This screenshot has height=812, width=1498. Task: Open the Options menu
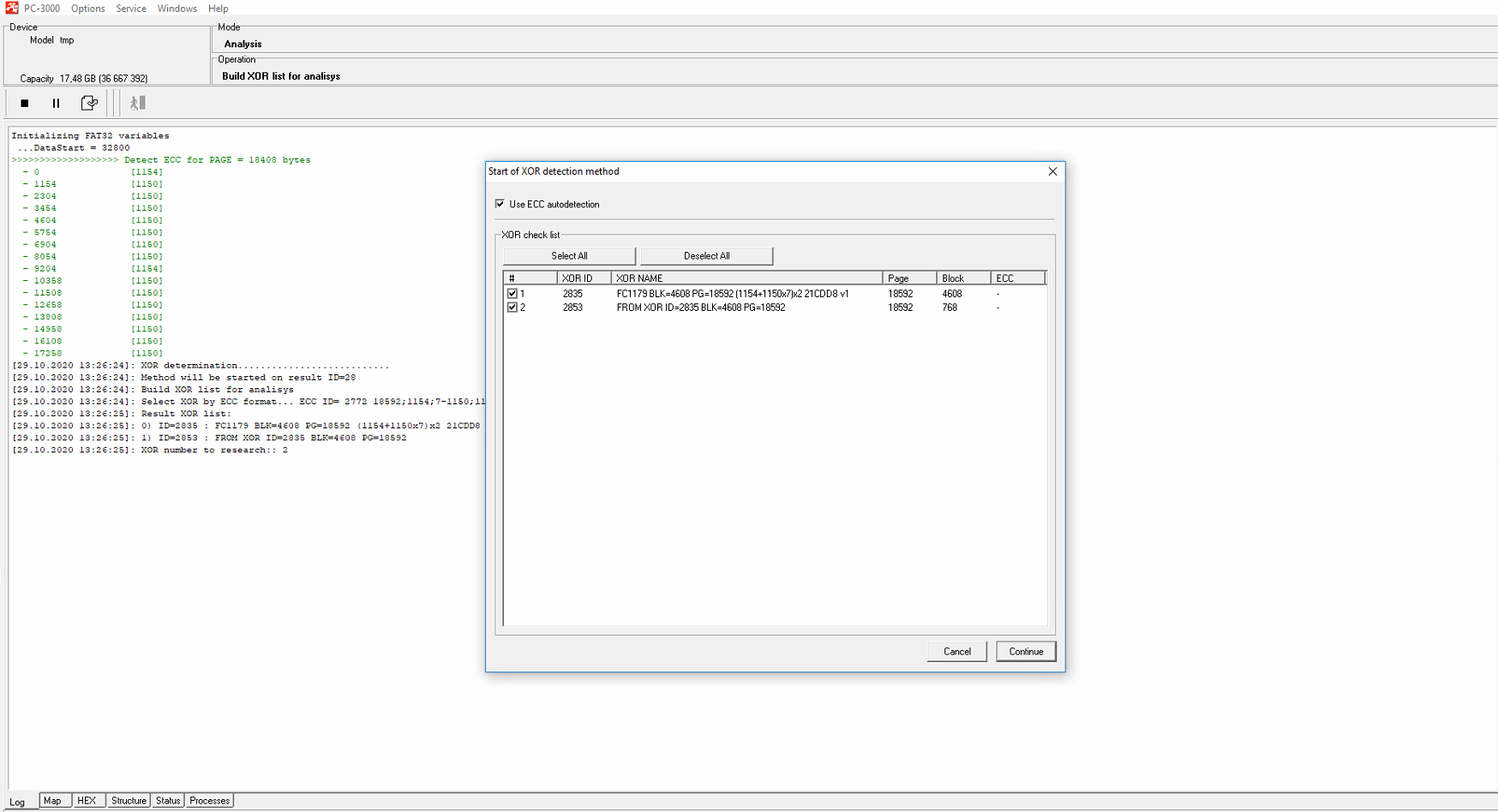(x=87, y=9)
